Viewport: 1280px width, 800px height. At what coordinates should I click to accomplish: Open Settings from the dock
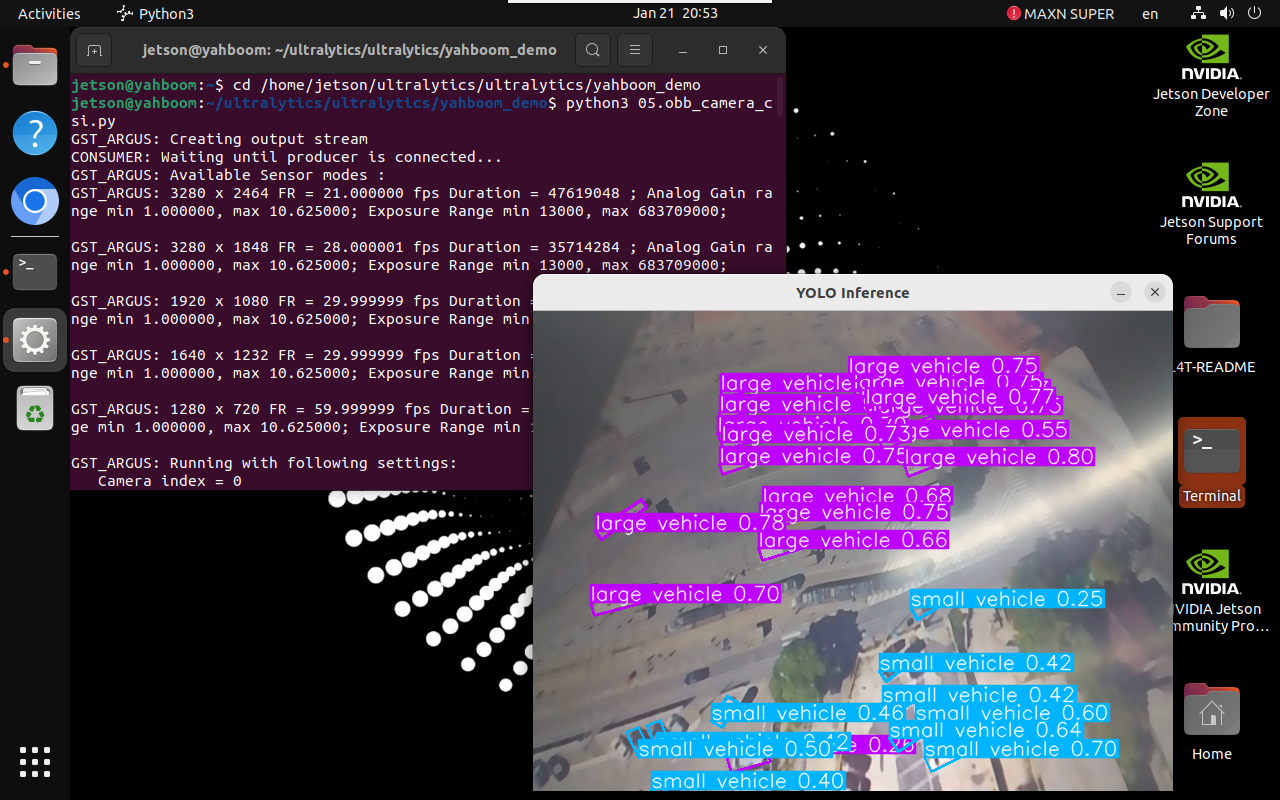(35, 340)
